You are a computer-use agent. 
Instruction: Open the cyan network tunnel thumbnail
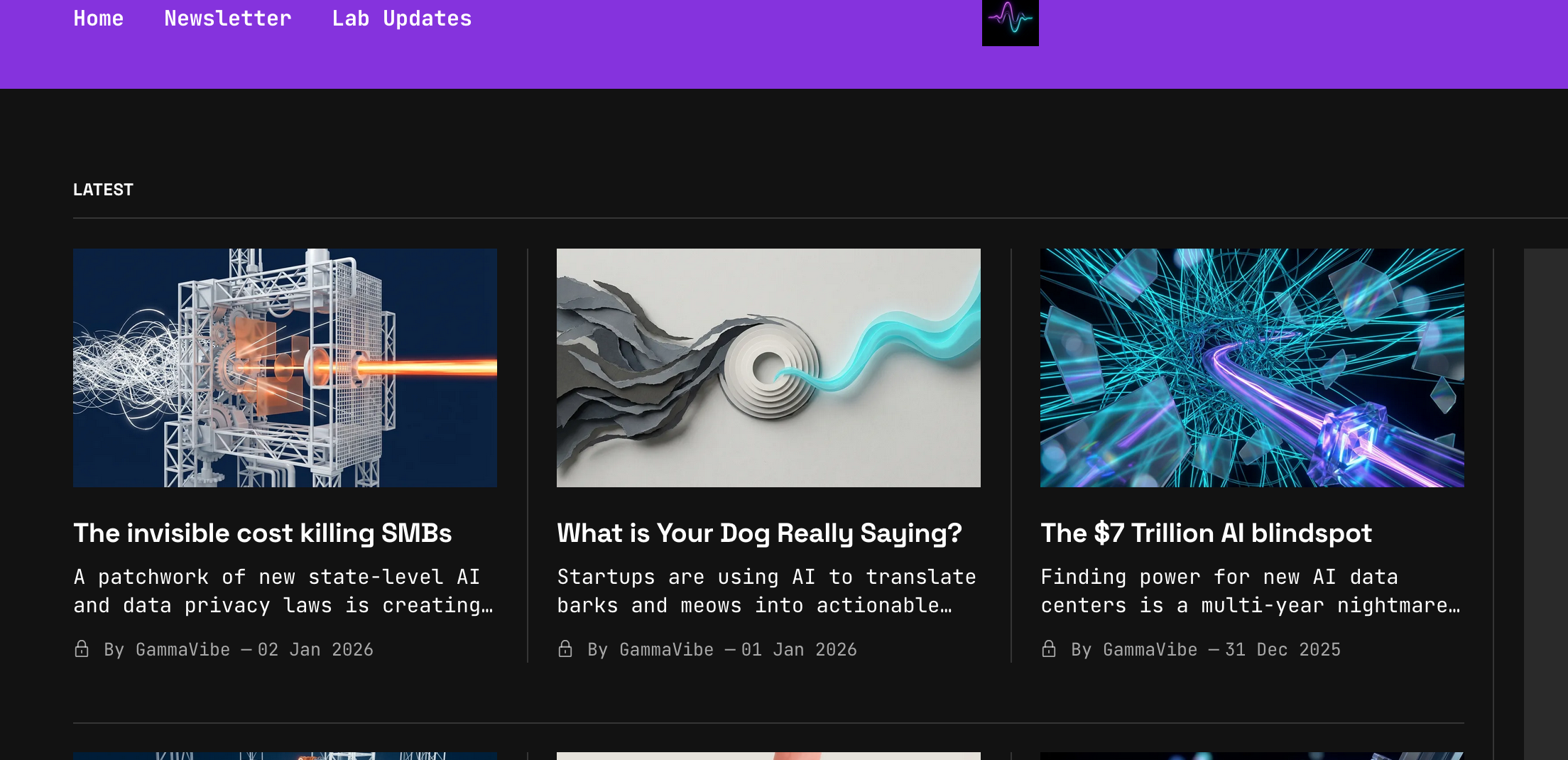coord(1252,367)
